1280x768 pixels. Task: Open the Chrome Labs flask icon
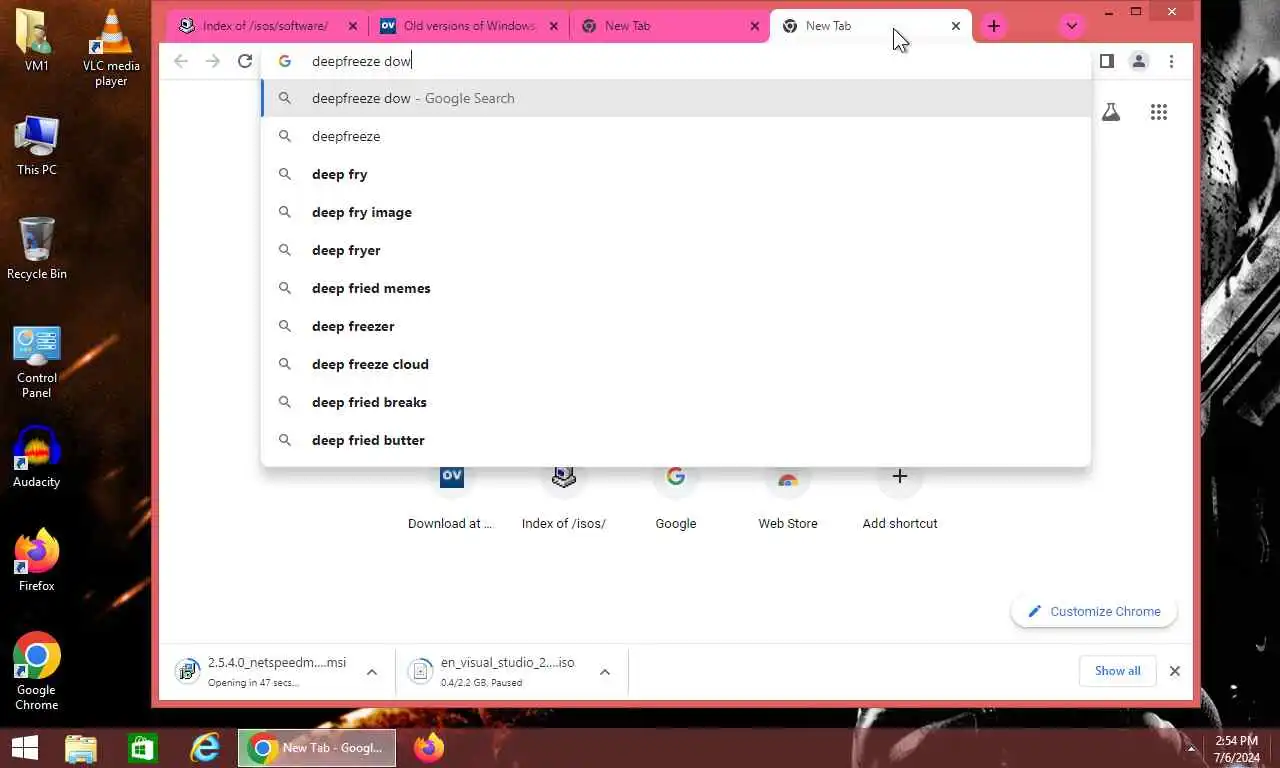[1111, 112]
